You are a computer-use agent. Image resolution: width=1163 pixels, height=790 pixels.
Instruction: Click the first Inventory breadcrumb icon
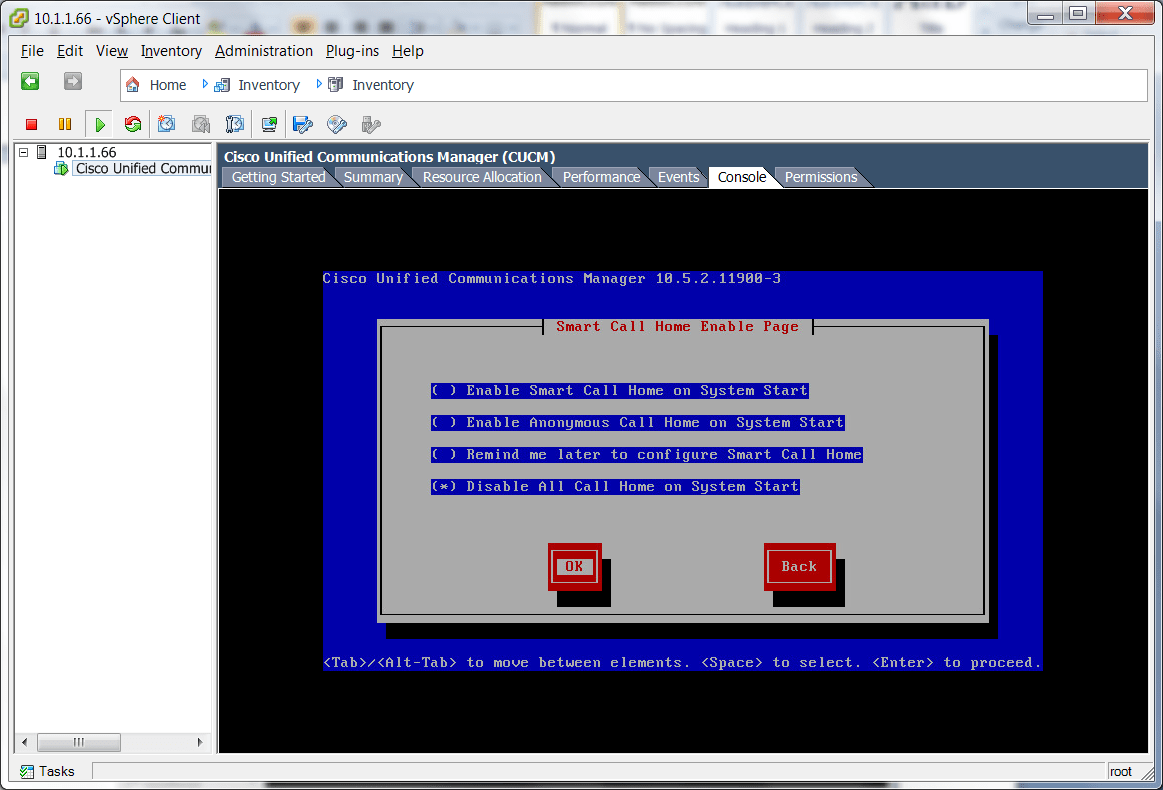coord(222,85)
